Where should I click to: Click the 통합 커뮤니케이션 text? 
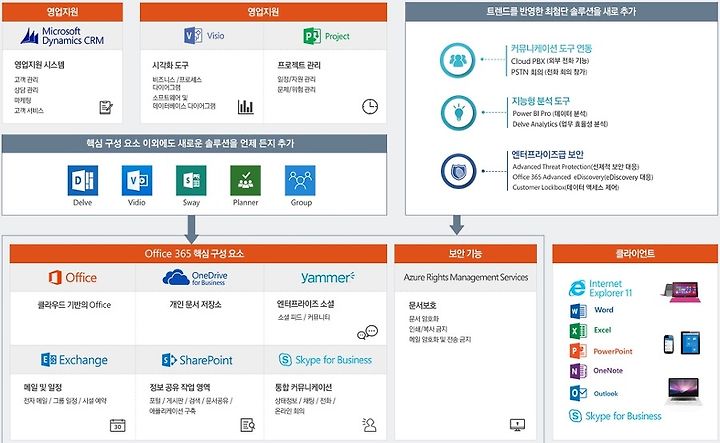pyautogui.click(x=304, y=387)
